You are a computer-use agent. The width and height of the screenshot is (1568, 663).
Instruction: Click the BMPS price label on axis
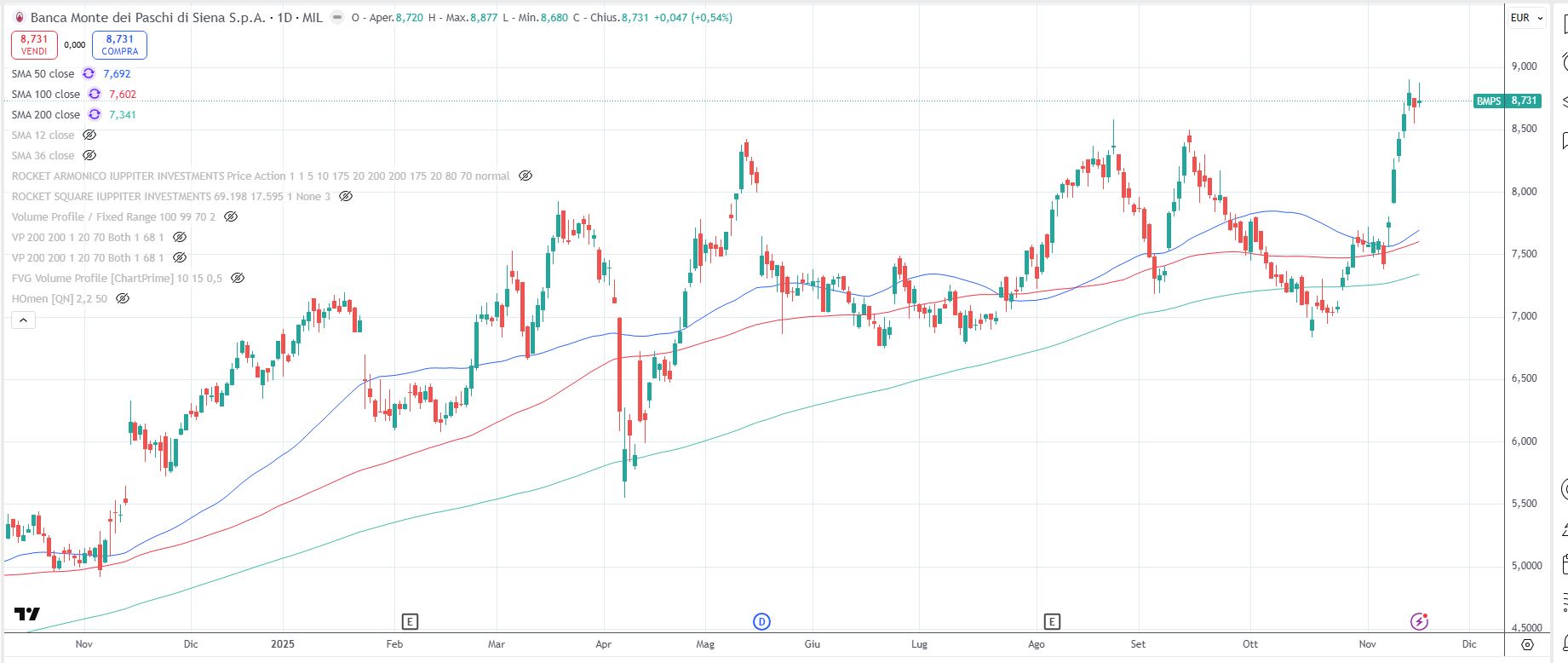(x=1507, y=101)
